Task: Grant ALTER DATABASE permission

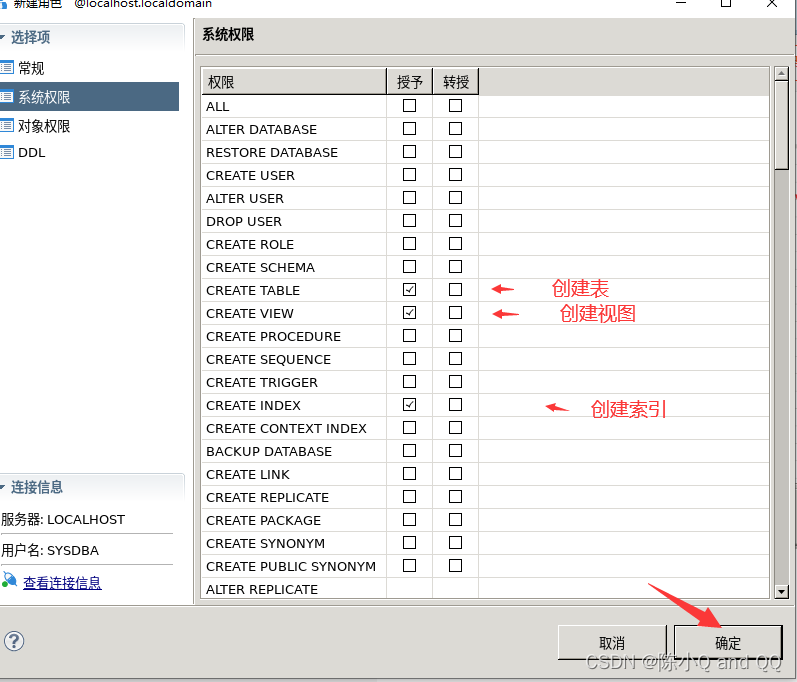Action: [x=409, y=129]
